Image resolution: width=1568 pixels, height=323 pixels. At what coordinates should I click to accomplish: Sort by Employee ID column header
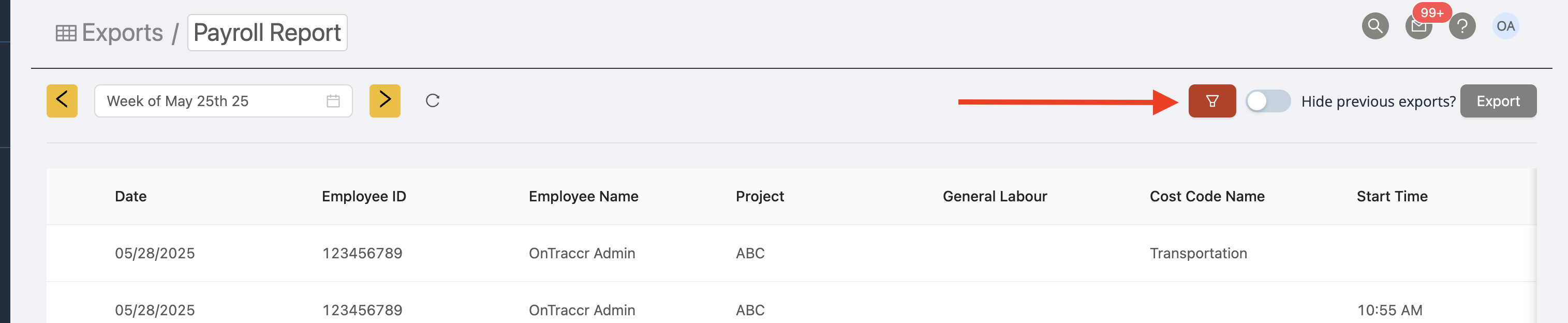(364, 197)
